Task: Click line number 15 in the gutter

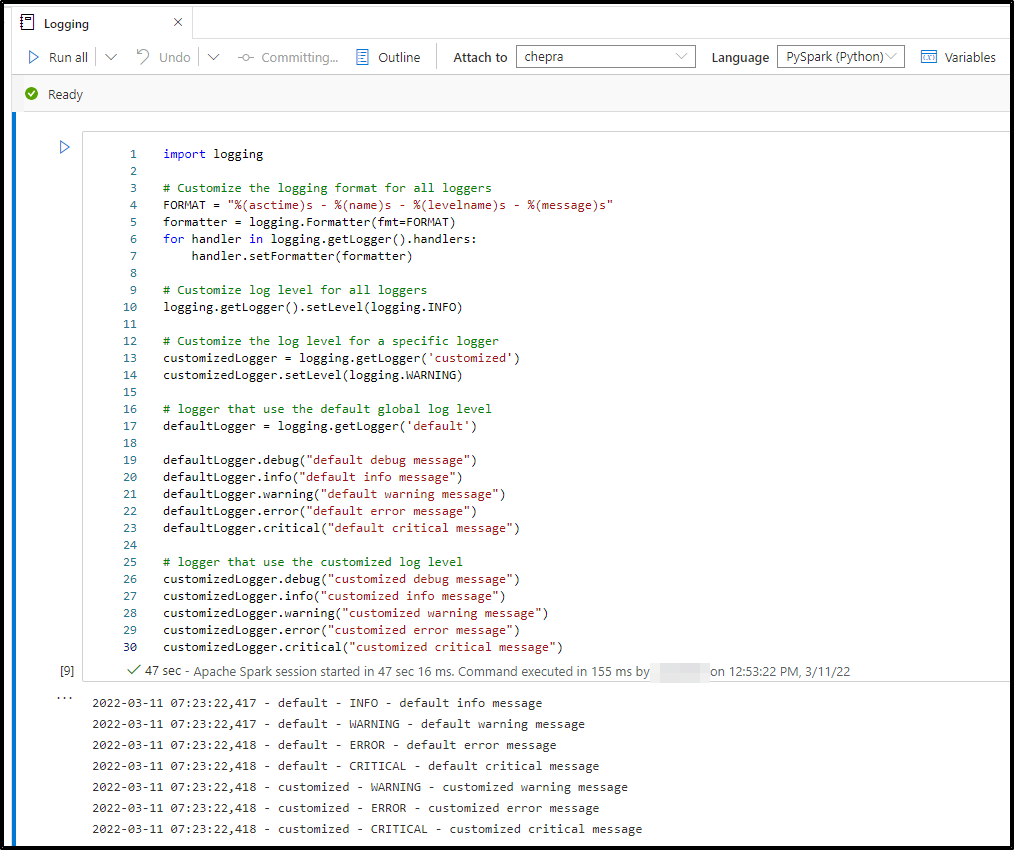Action: click(x=129, y=392)
